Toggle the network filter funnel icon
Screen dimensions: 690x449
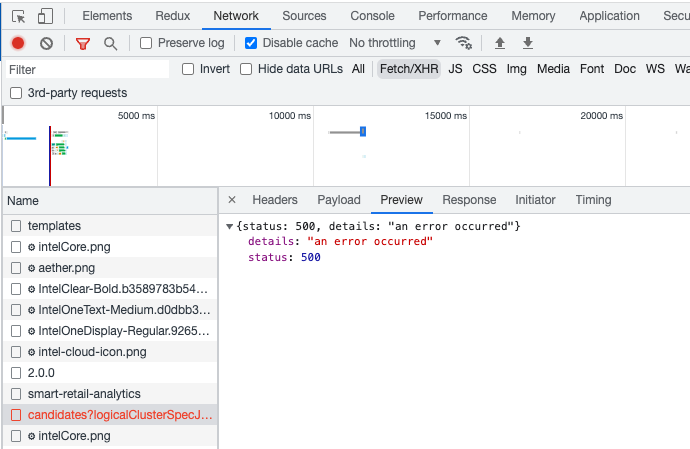click(x=83, y=43)
